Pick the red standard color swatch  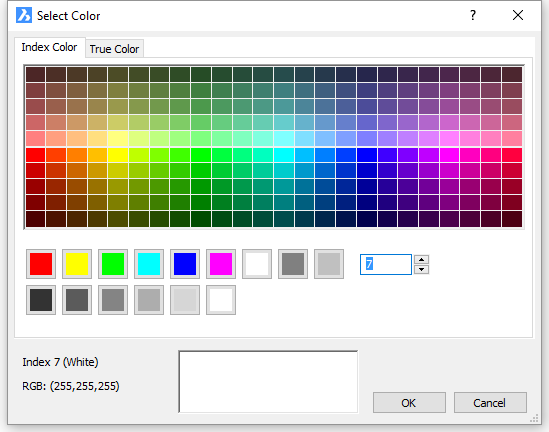(41, 264)
